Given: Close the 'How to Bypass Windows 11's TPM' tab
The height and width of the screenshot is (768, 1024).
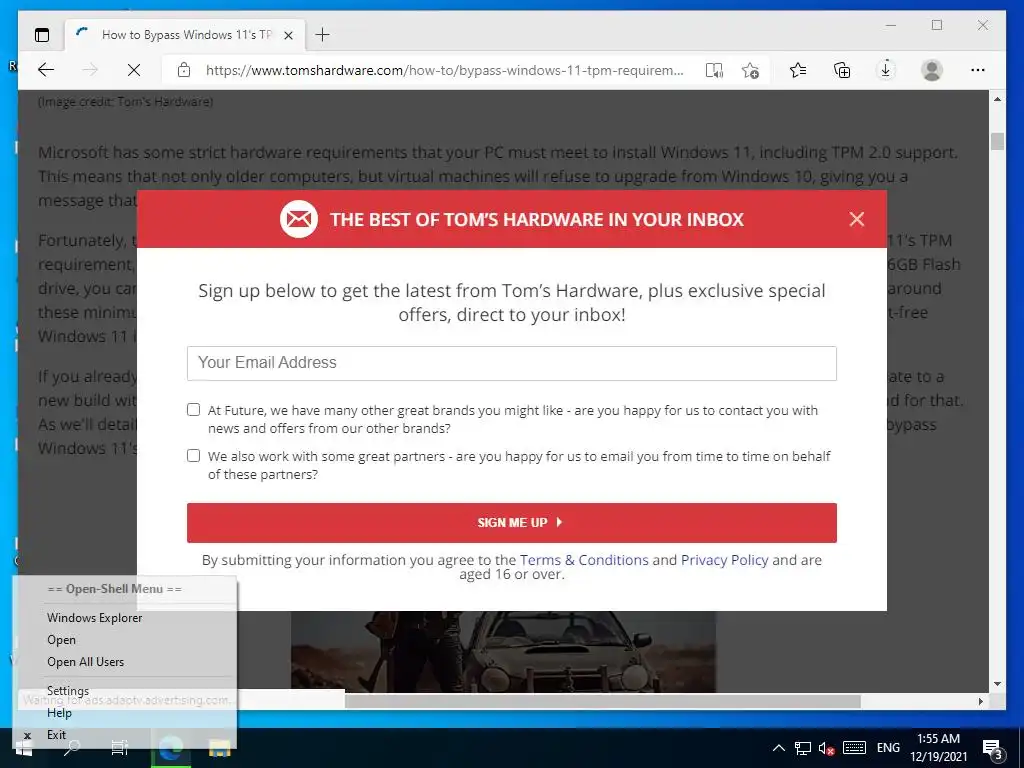Looking at the screenshot, I should click(288, 35).
